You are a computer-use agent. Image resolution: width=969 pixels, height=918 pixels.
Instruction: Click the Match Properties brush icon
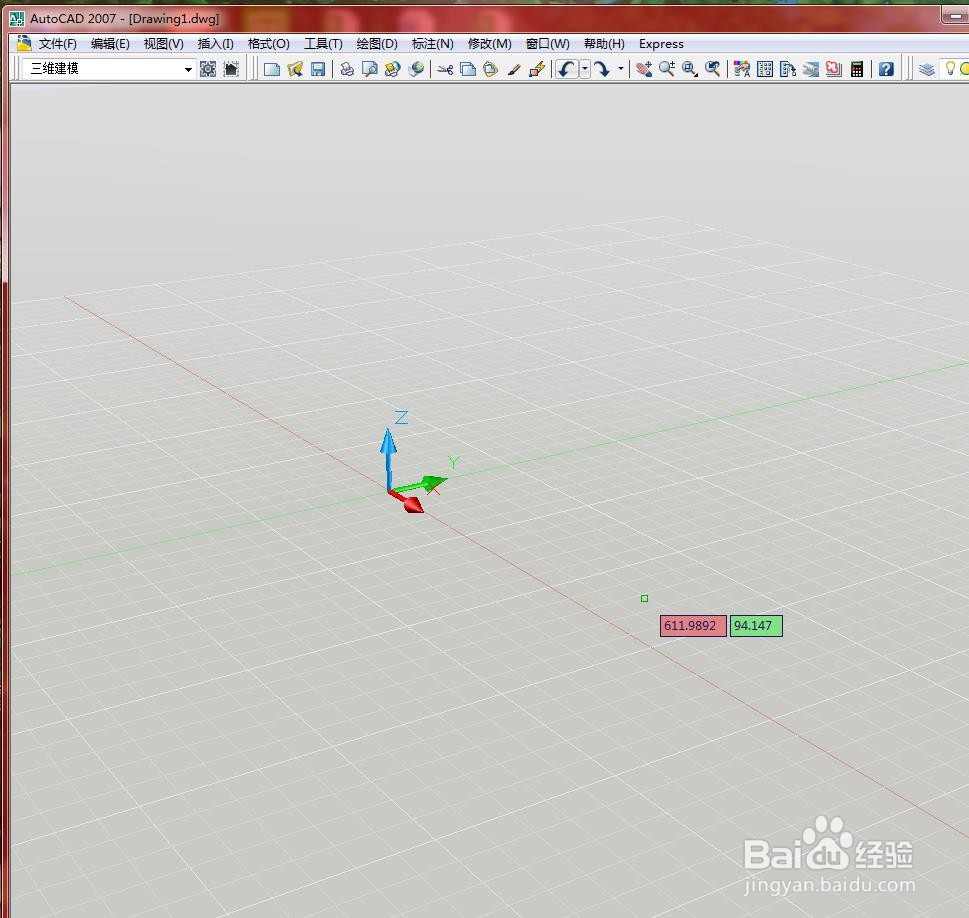(514, 69)
